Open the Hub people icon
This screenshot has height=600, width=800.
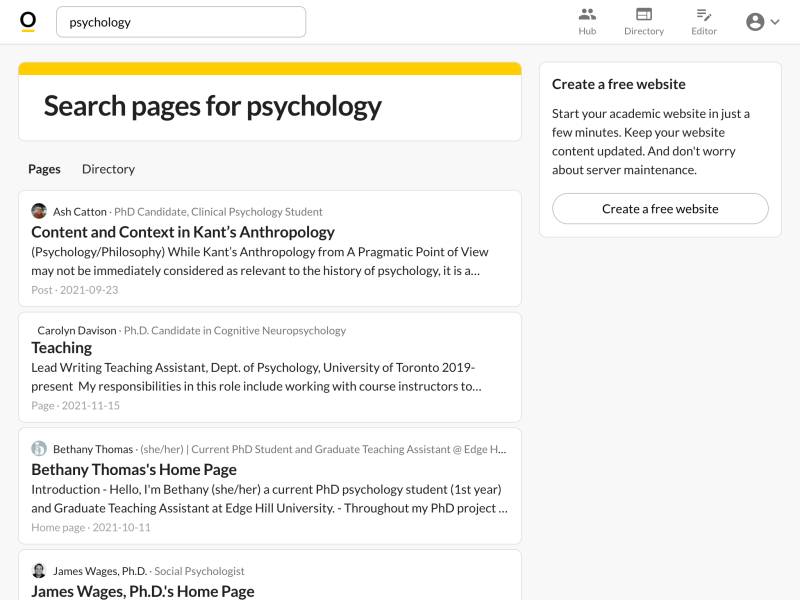pyautogui.click(x=587, y=14)
